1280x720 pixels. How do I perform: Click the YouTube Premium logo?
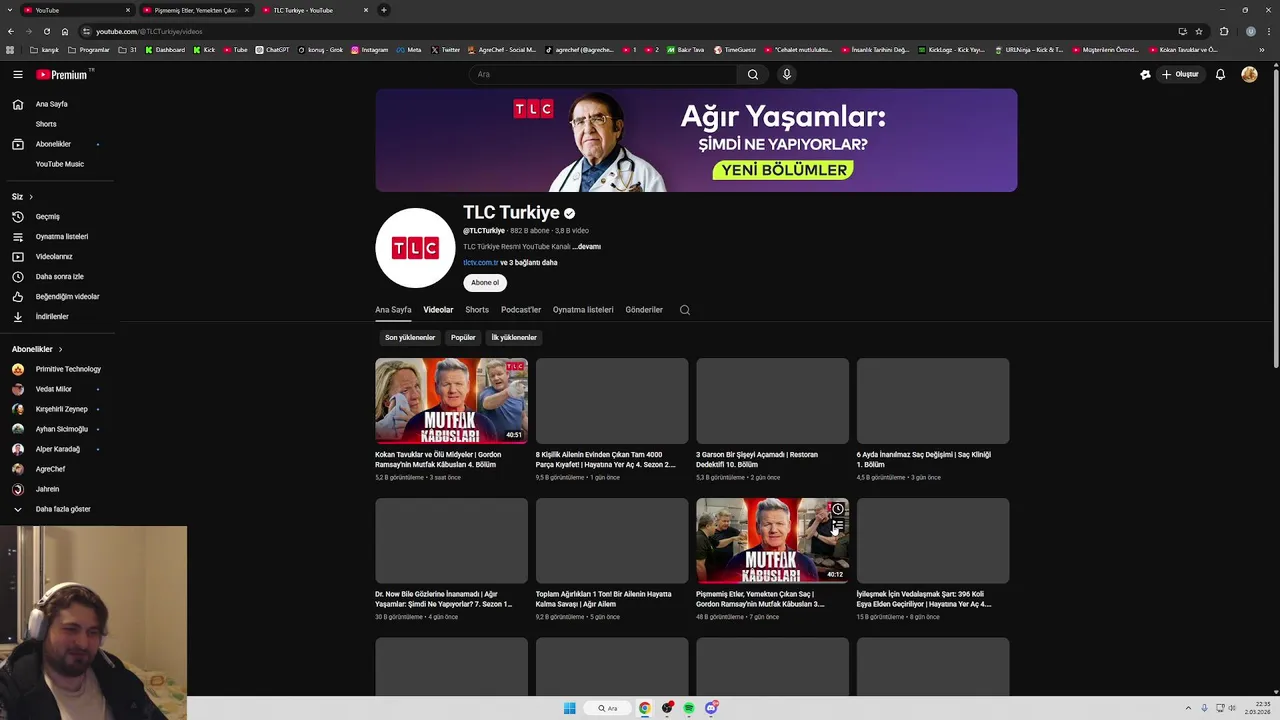[x=63, y=74]
